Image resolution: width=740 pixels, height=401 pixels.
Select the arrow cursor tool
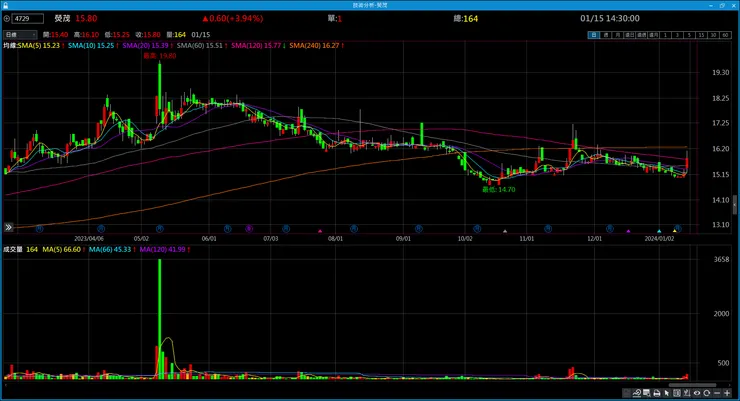(666, 393)
